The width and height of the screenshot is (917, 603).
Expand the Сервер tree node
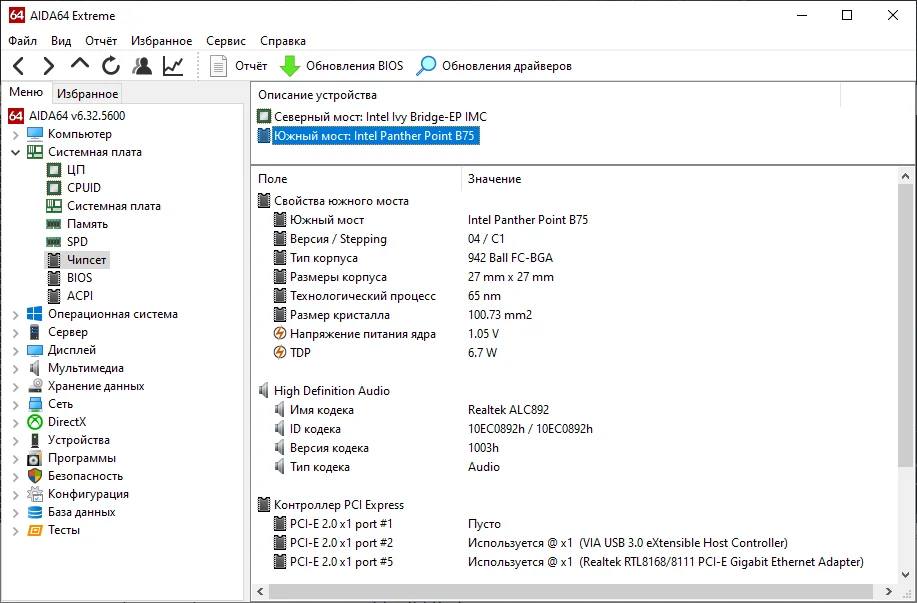(x=15, y=333)
